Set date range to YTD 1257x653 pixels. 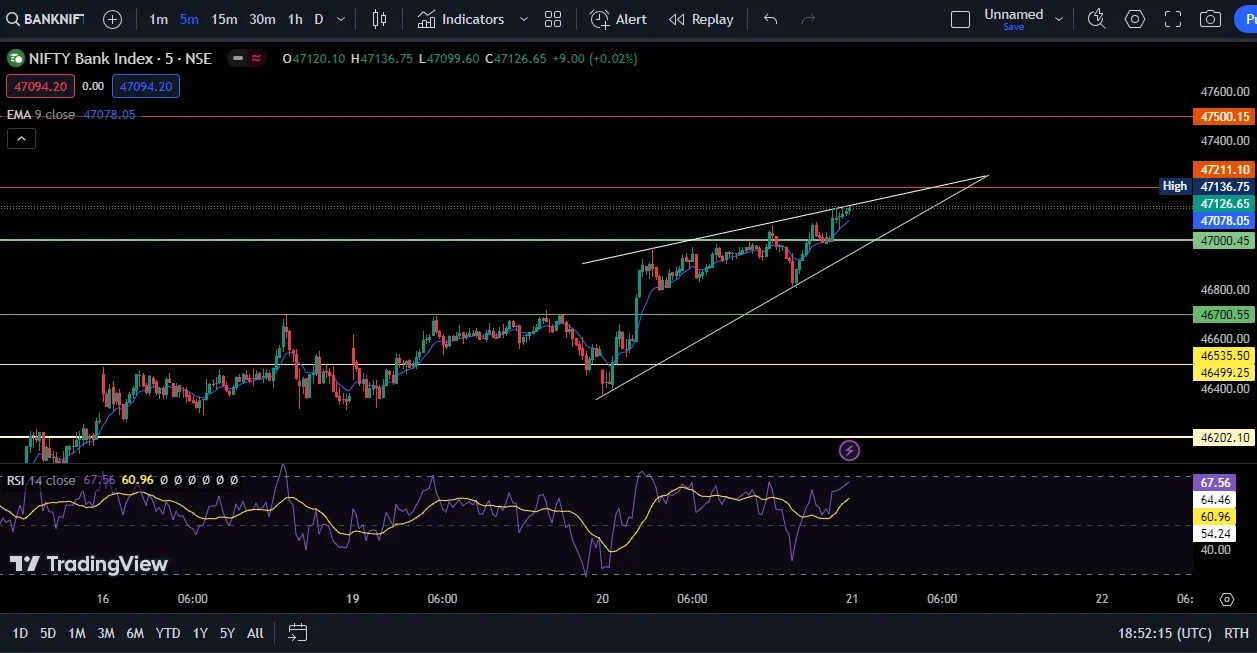168,633
